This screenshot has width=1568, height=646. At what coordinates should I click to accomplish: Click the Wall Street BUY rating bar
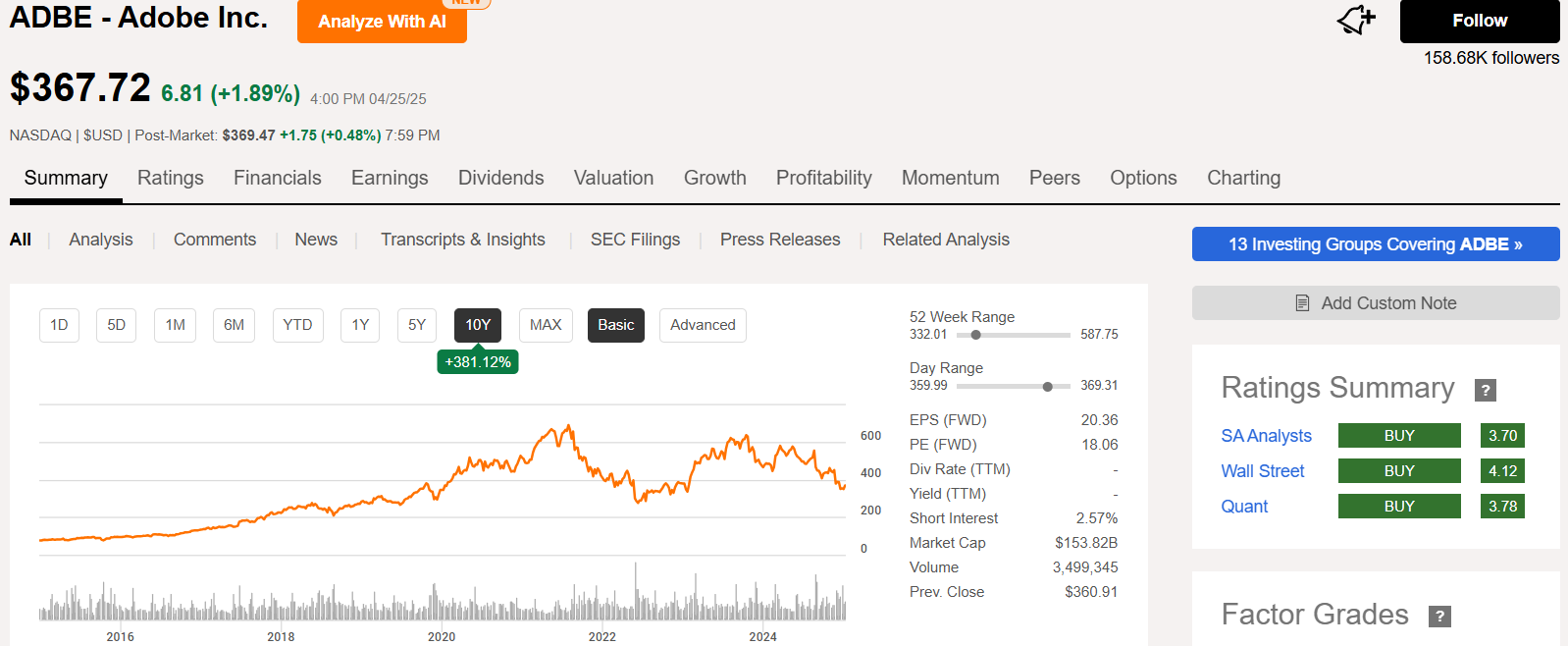(x=1399, y=471)
